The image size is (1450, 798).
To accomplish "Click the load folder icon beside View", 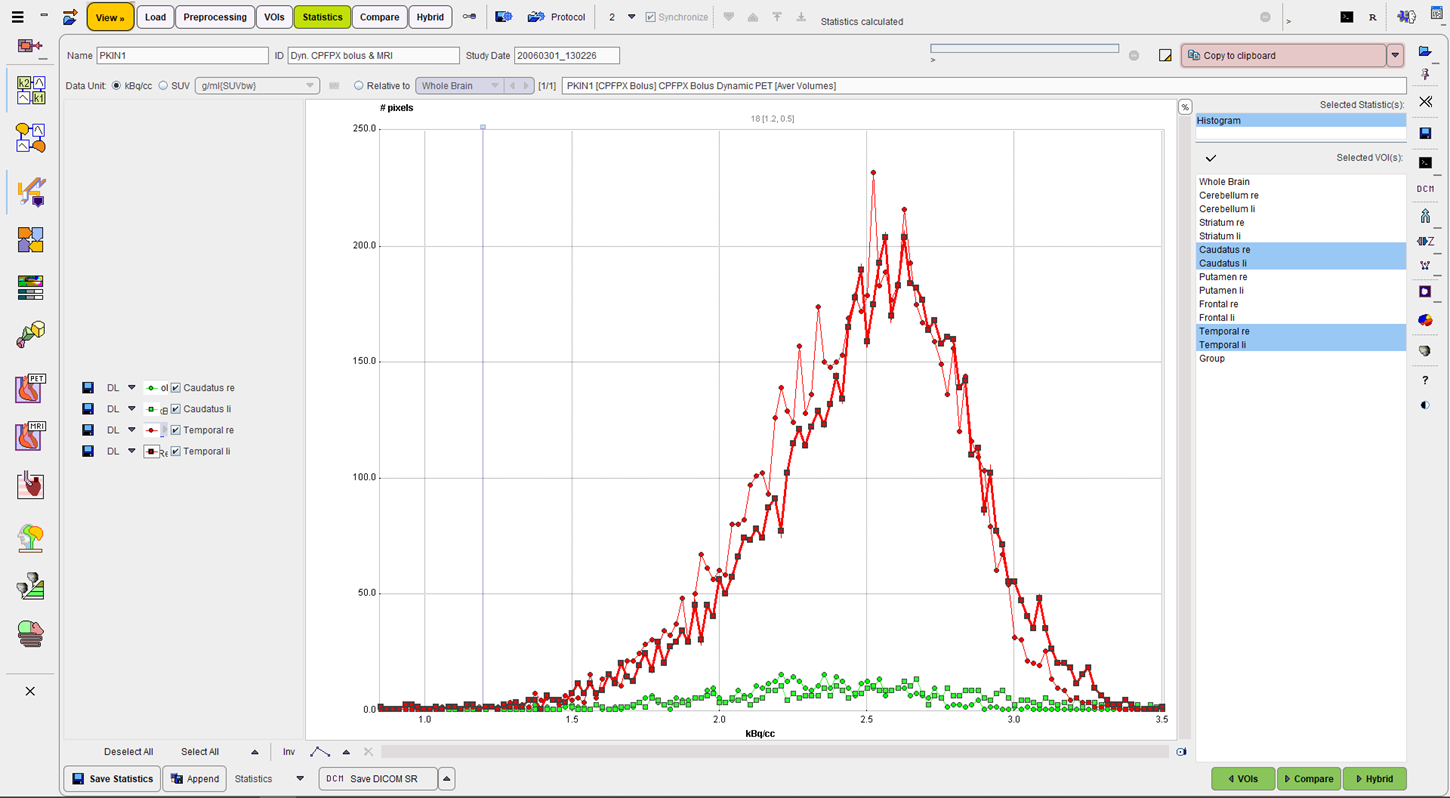I will click(70, 17).
